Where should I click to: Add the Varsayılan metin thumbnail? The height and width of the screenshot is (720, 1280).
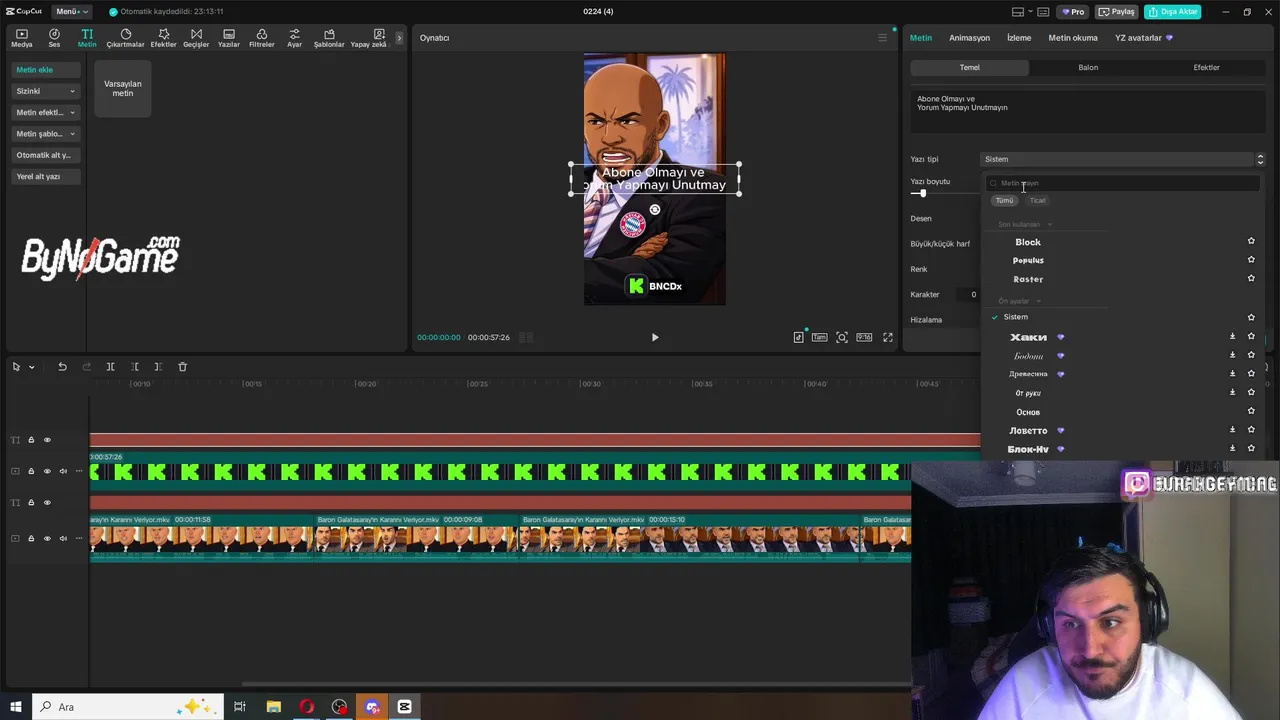click(x=123, y=88)
